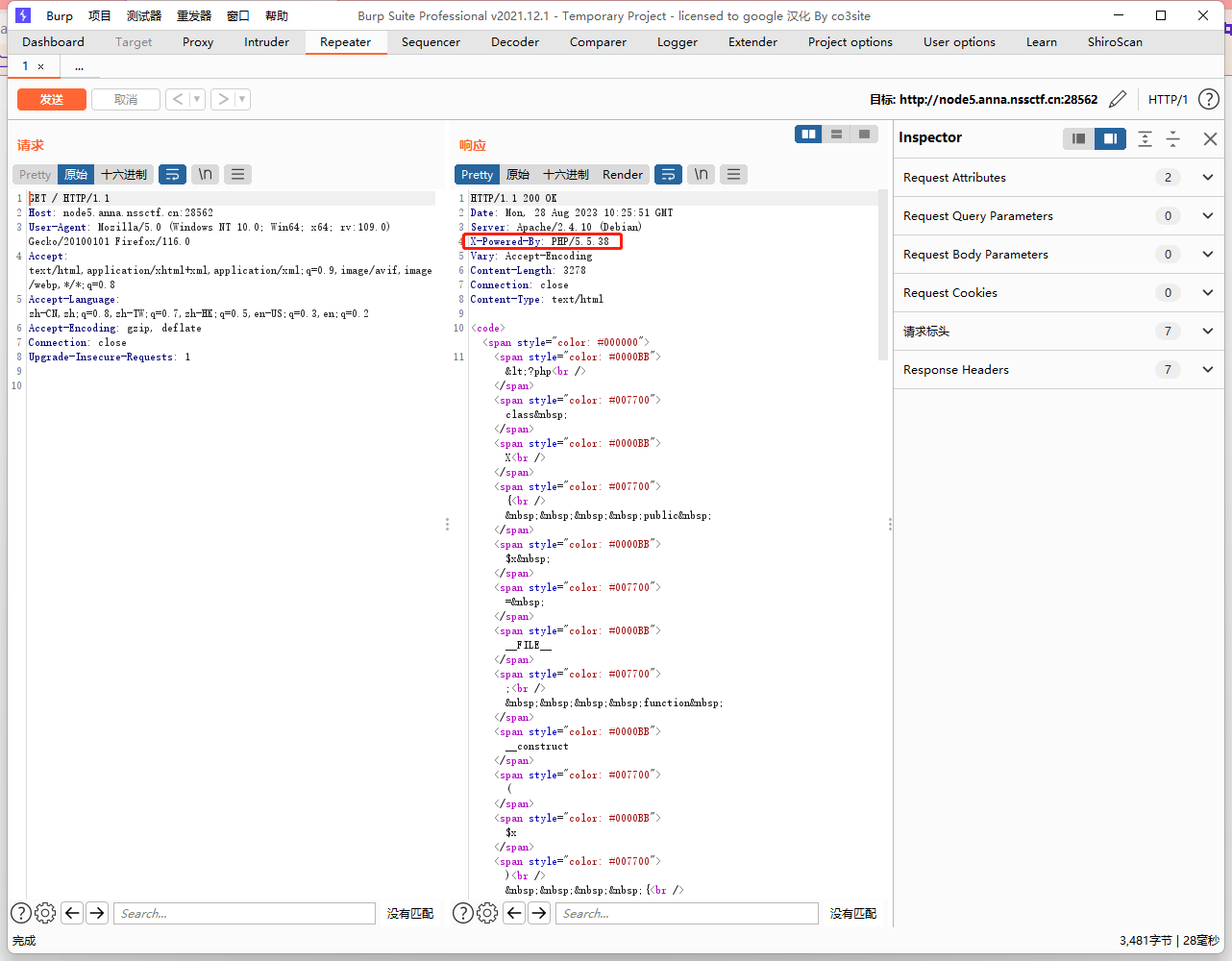Select combined tabbed layout icon
1232x961 pixels.
coord(864,135)
